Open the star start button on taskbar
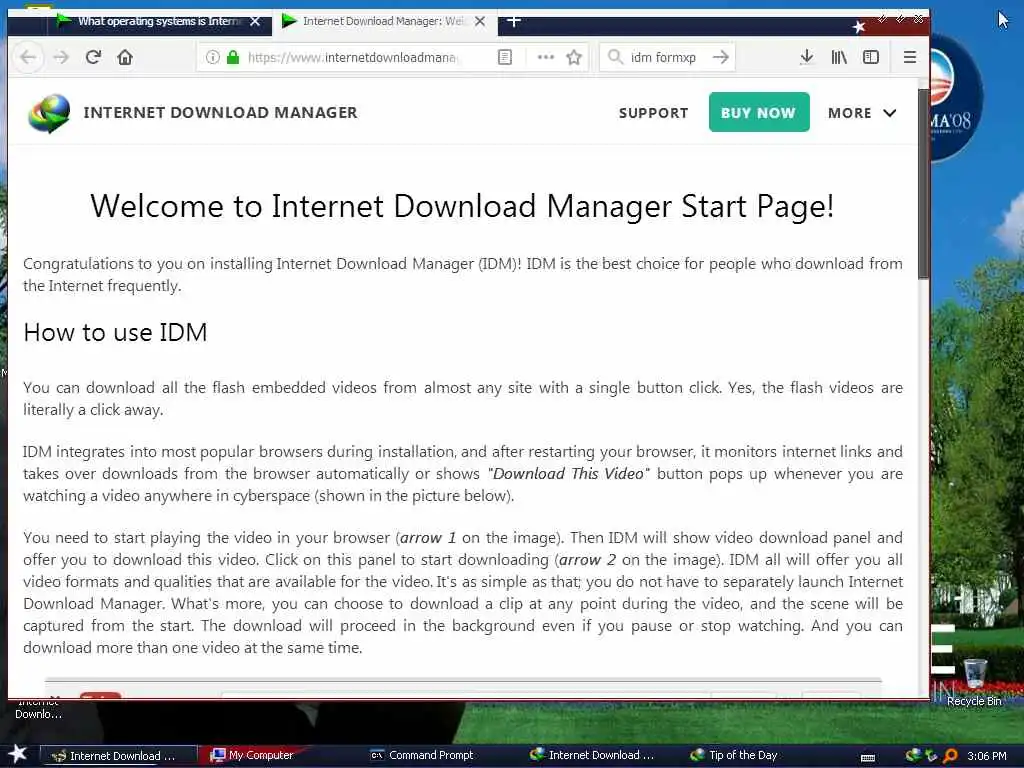The image size is (1024, 768). pos(18,754)
